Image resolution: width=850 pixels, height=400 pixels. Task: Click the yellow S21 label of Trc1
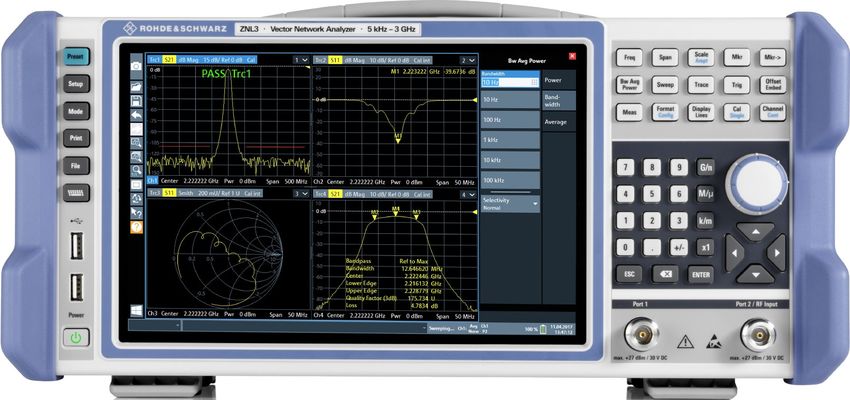pos(169,59)
